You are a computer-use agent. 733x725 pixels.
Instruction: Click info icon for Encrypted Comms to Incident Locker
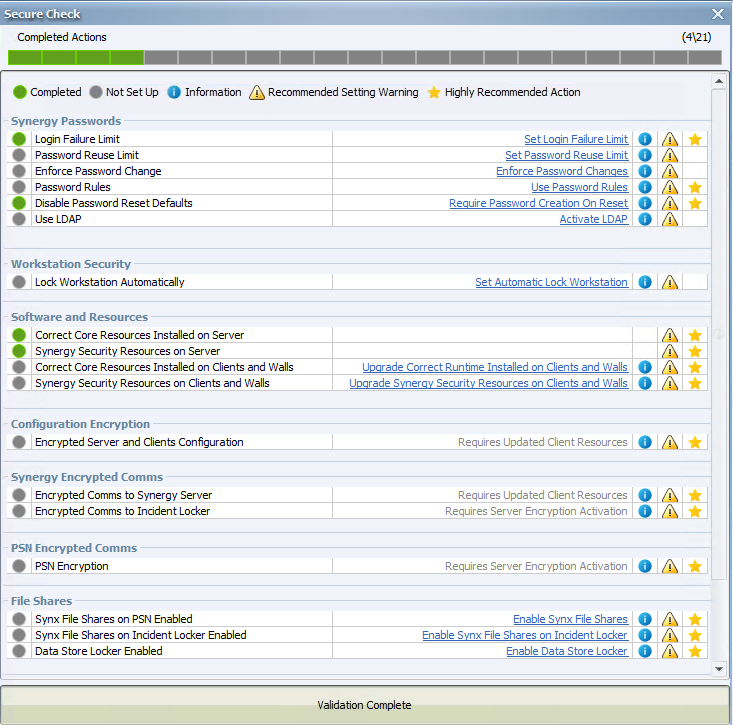pos(645,511)
